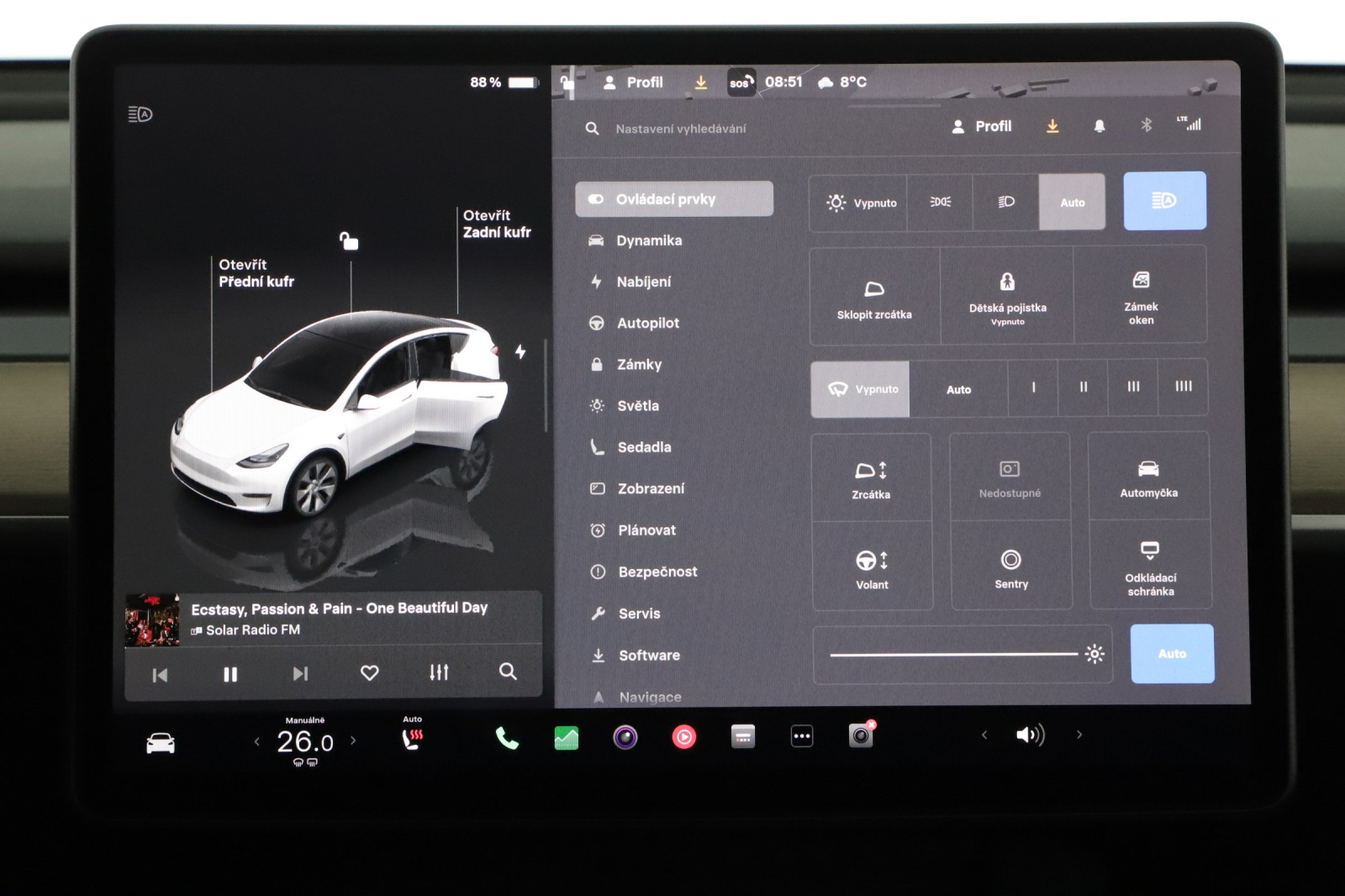Screen dimensions: 1345x896
Task: Open notifications via the bell icon
Action: click(1099, 126)
